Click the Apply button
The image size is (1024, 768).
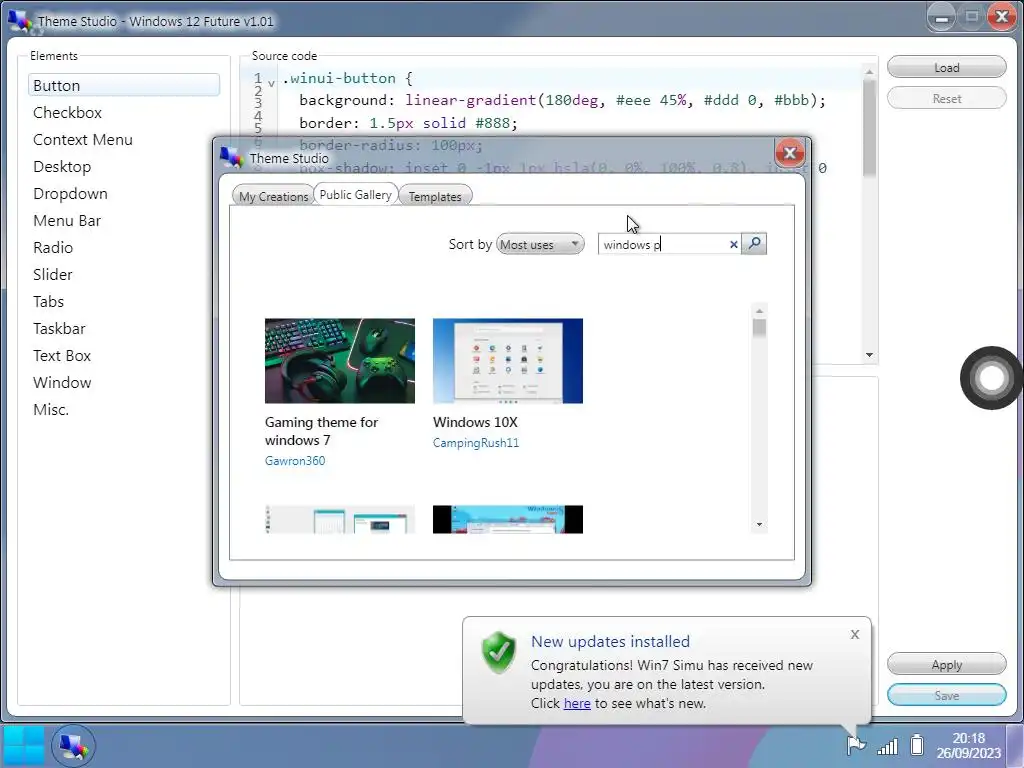[946, 664]
